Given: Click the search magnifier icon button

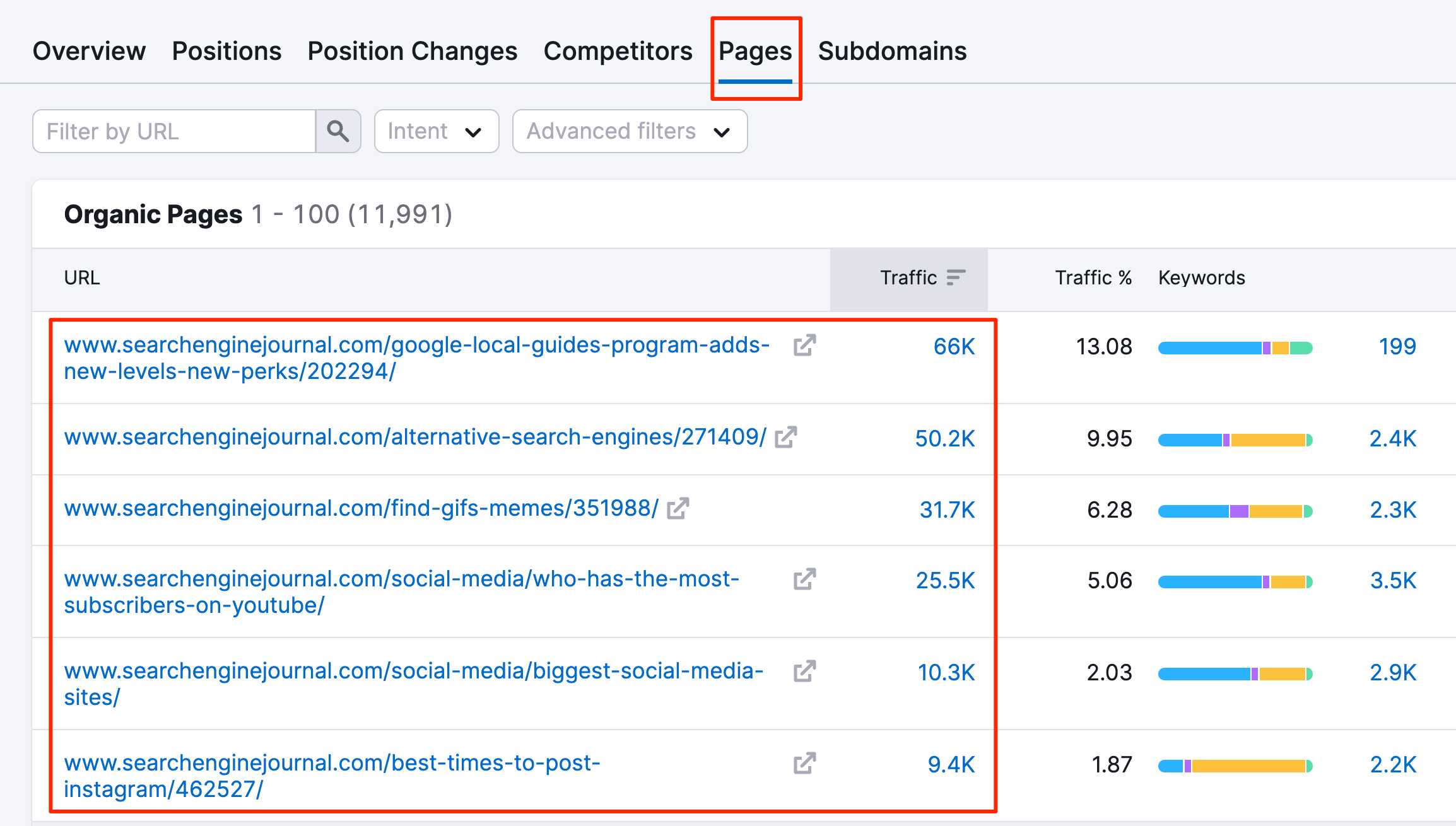Looking at the screenshot, I should point(338,131).
